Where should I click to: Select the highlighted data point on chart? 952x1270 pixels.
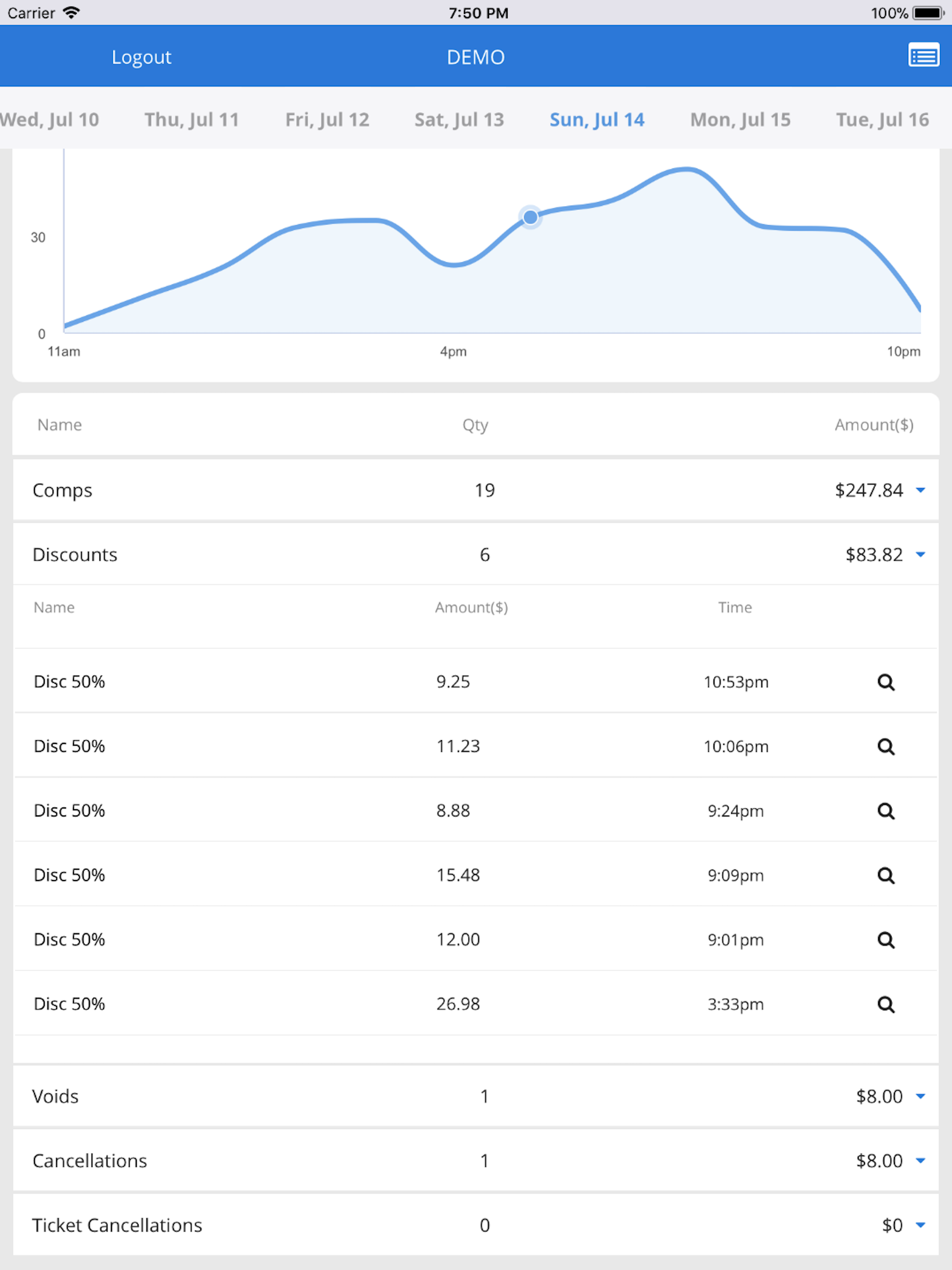(x=530, y=217)
